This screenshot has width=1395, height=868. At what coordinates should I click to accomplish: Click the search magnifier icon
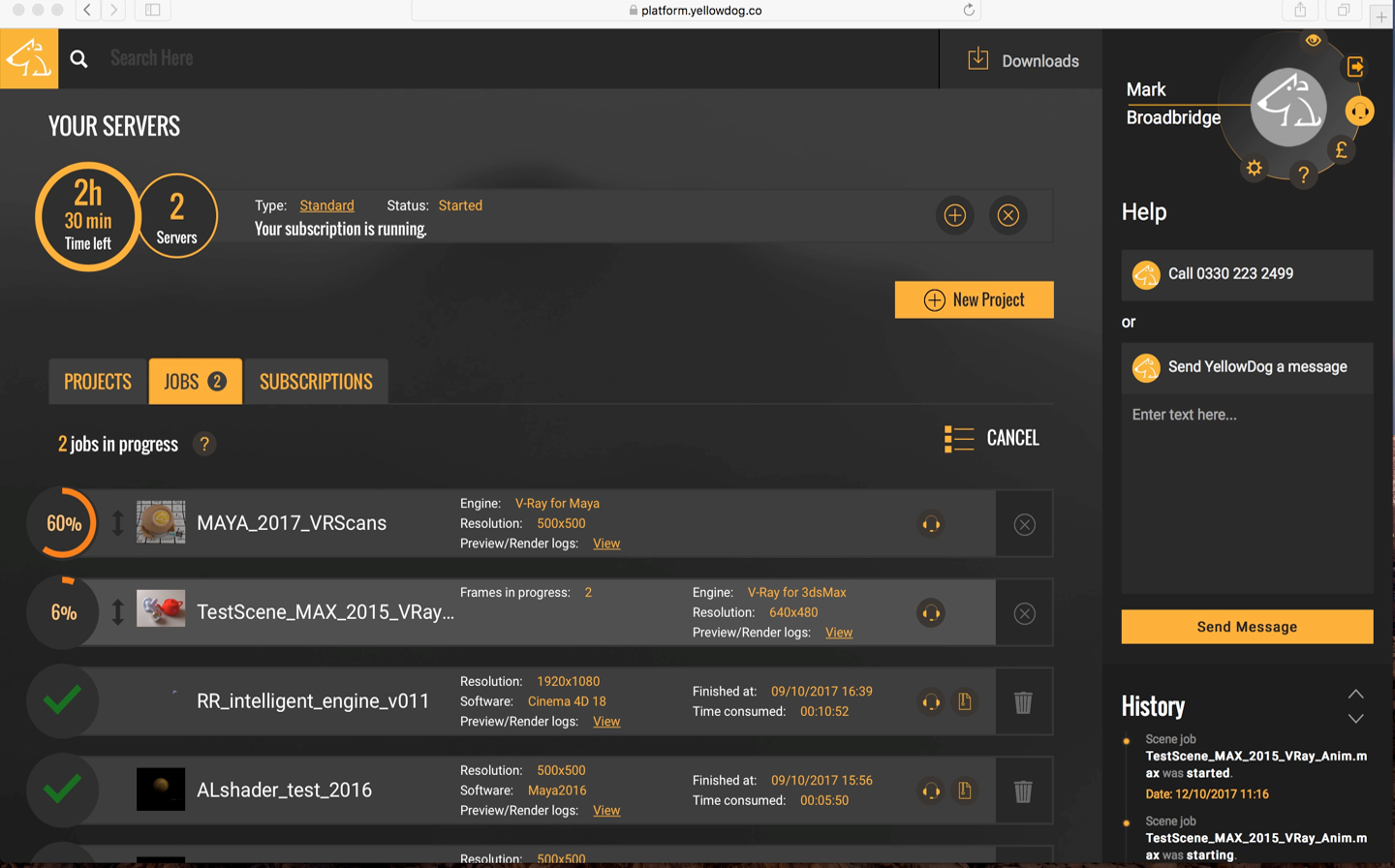[x=79, y=59]
